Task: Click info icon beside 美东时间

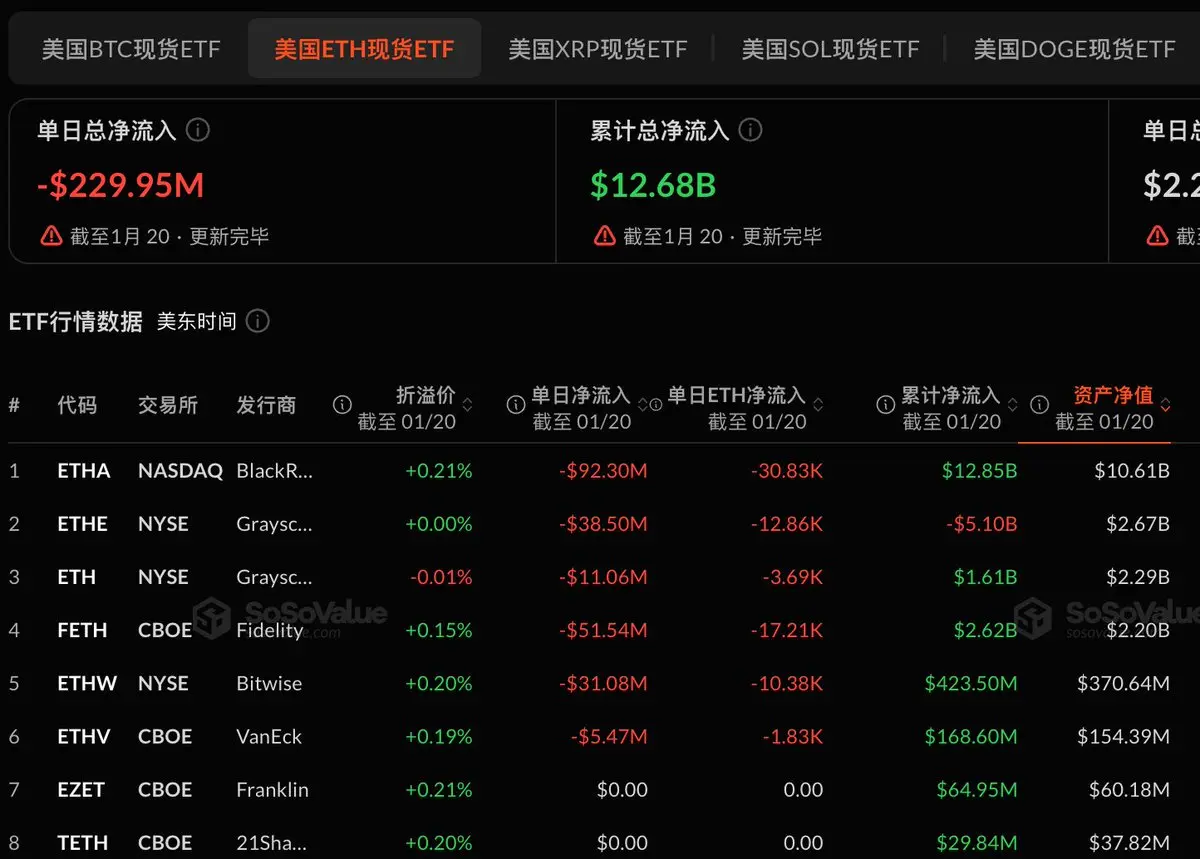Action: pos(258,321)
